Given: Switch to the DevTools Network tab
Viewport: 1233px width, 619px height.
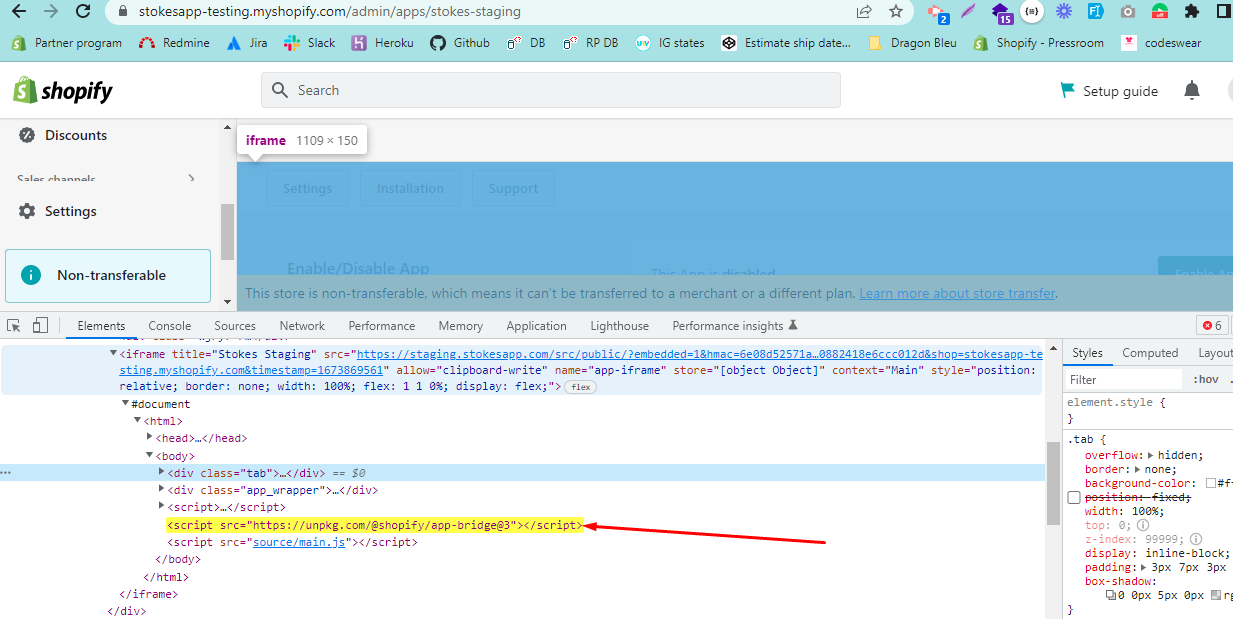Looking at the screenshot, I should pyautogui.click(x=302, y=326).
